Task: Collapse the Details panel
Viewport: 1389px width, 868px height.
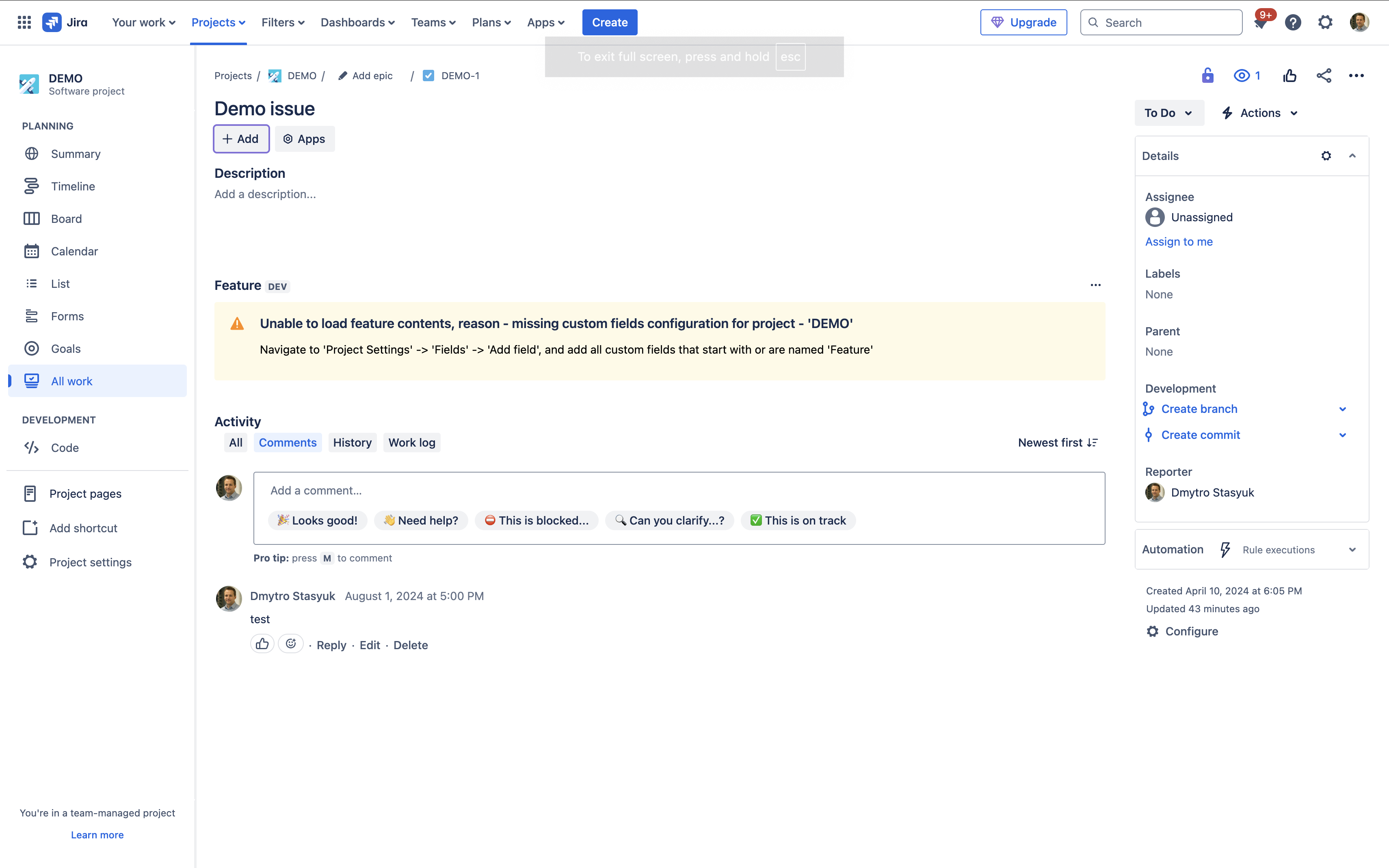Action: click(1352, 155)
